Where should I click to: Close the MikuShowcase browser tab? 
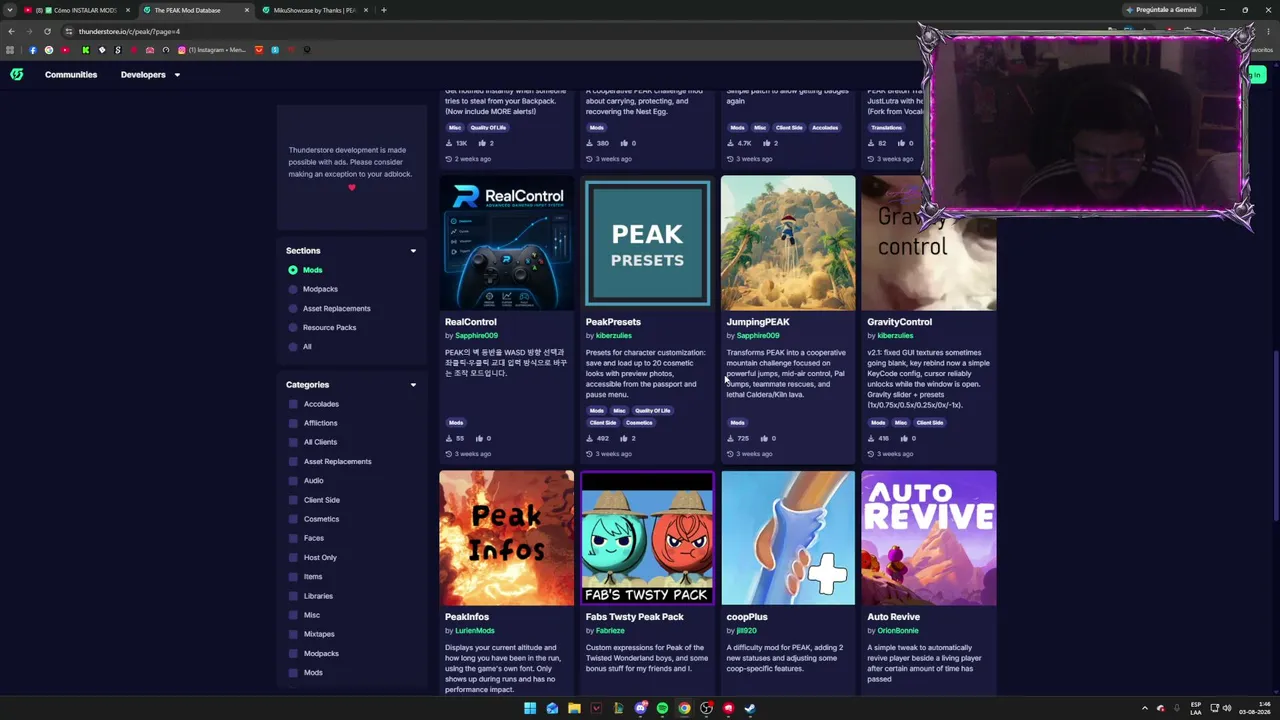365,10
